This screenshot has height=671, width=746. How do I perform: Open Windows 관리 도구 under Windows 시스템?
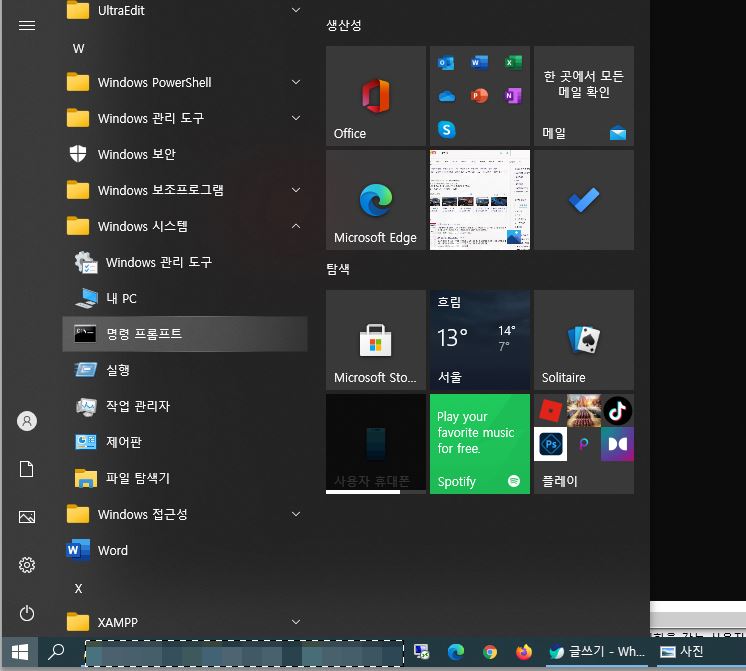coord(185,262)
